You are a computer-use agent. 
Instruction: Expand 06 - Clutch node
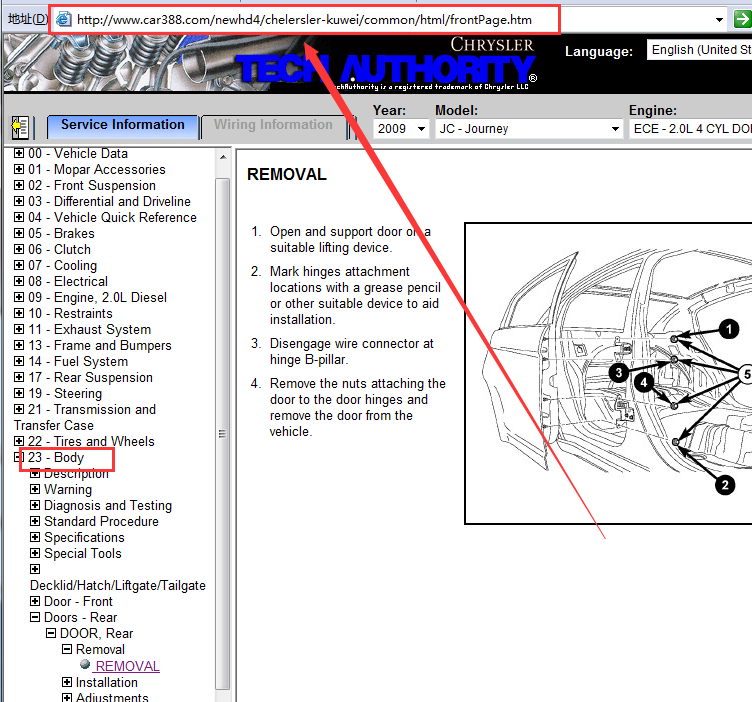[19, 249]
